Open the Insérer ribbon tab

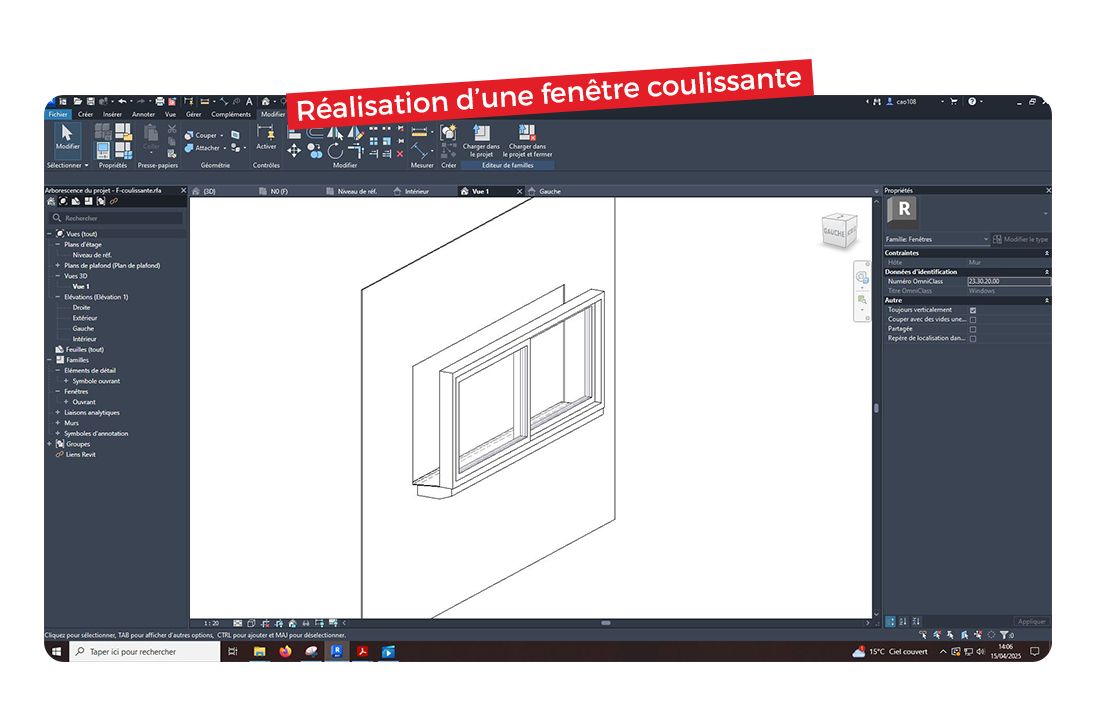112,114
